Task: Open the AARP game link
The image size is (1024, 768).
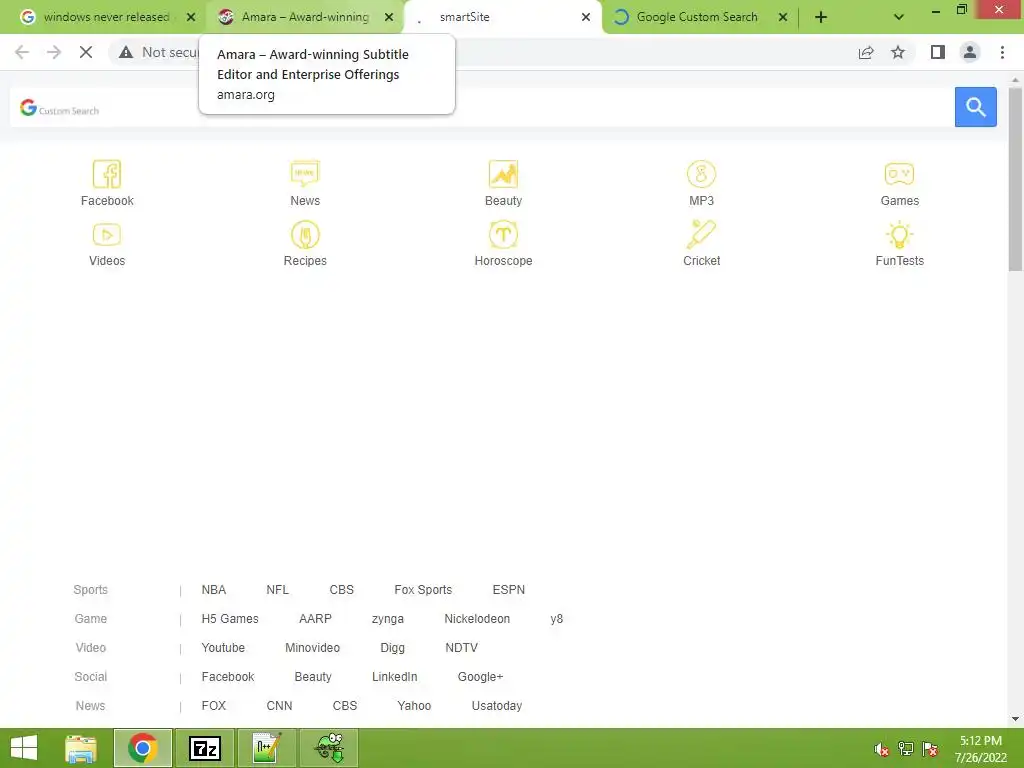Action: click(x=315, y=618)
